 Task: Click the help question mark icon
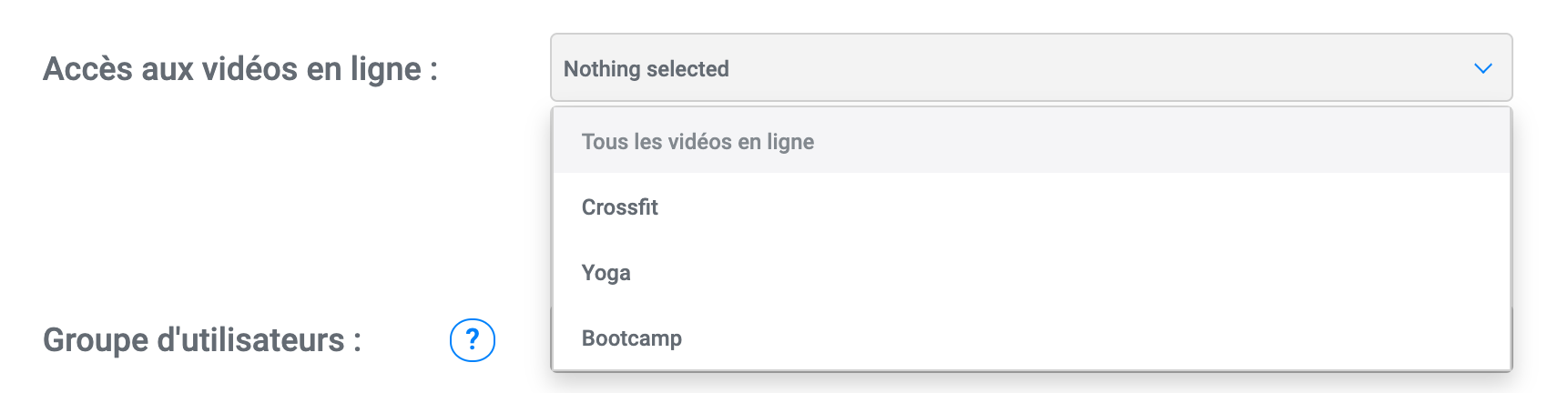point(472,340)
